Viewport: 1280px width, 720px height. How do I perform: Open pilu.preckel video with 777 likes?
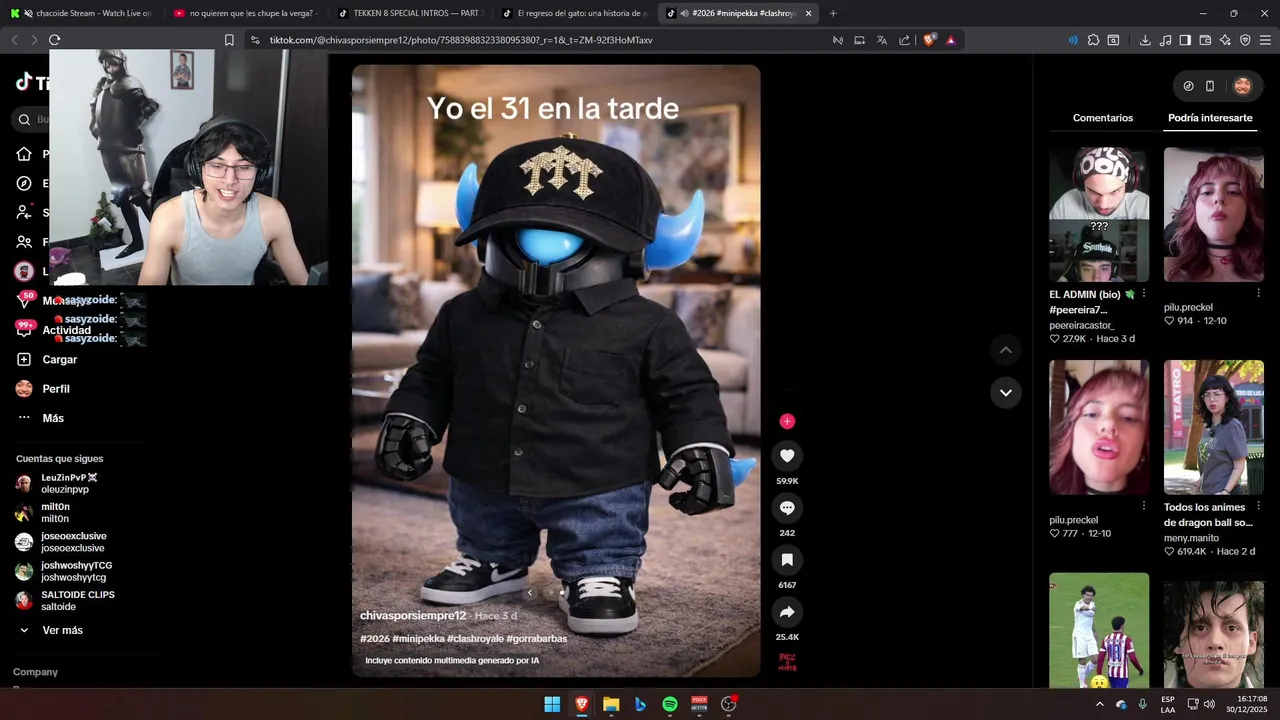1099,427
